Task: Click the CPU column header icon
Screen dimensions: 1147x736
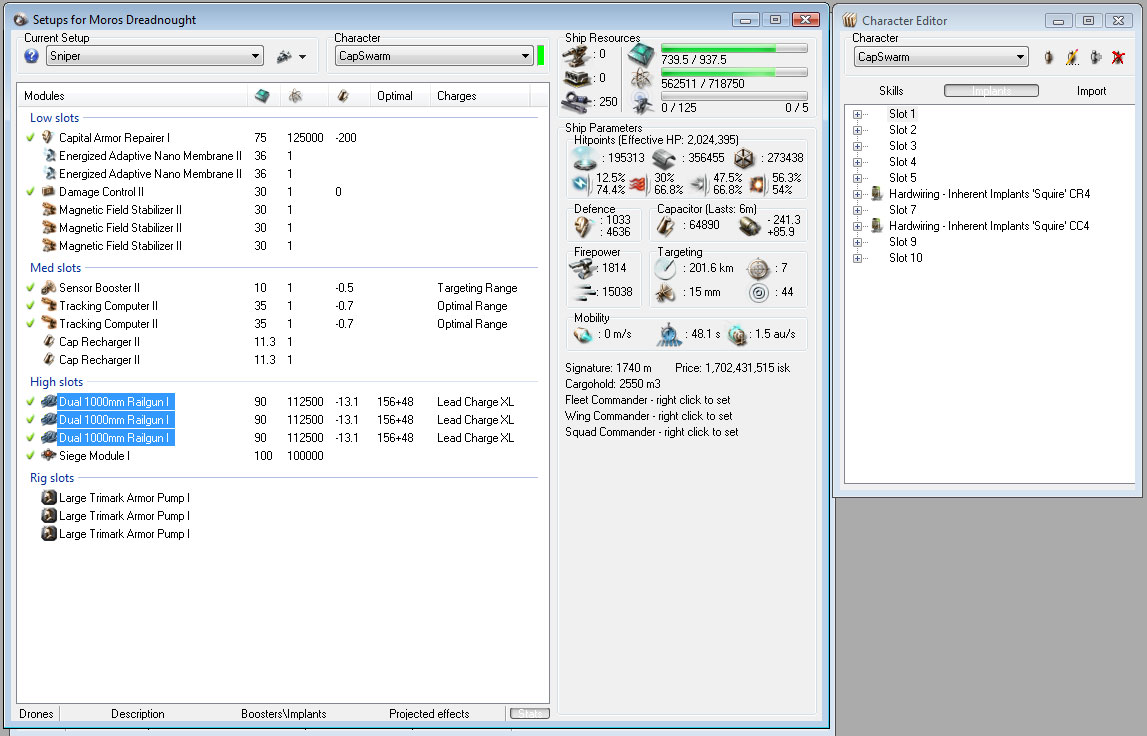Action: 262,96
